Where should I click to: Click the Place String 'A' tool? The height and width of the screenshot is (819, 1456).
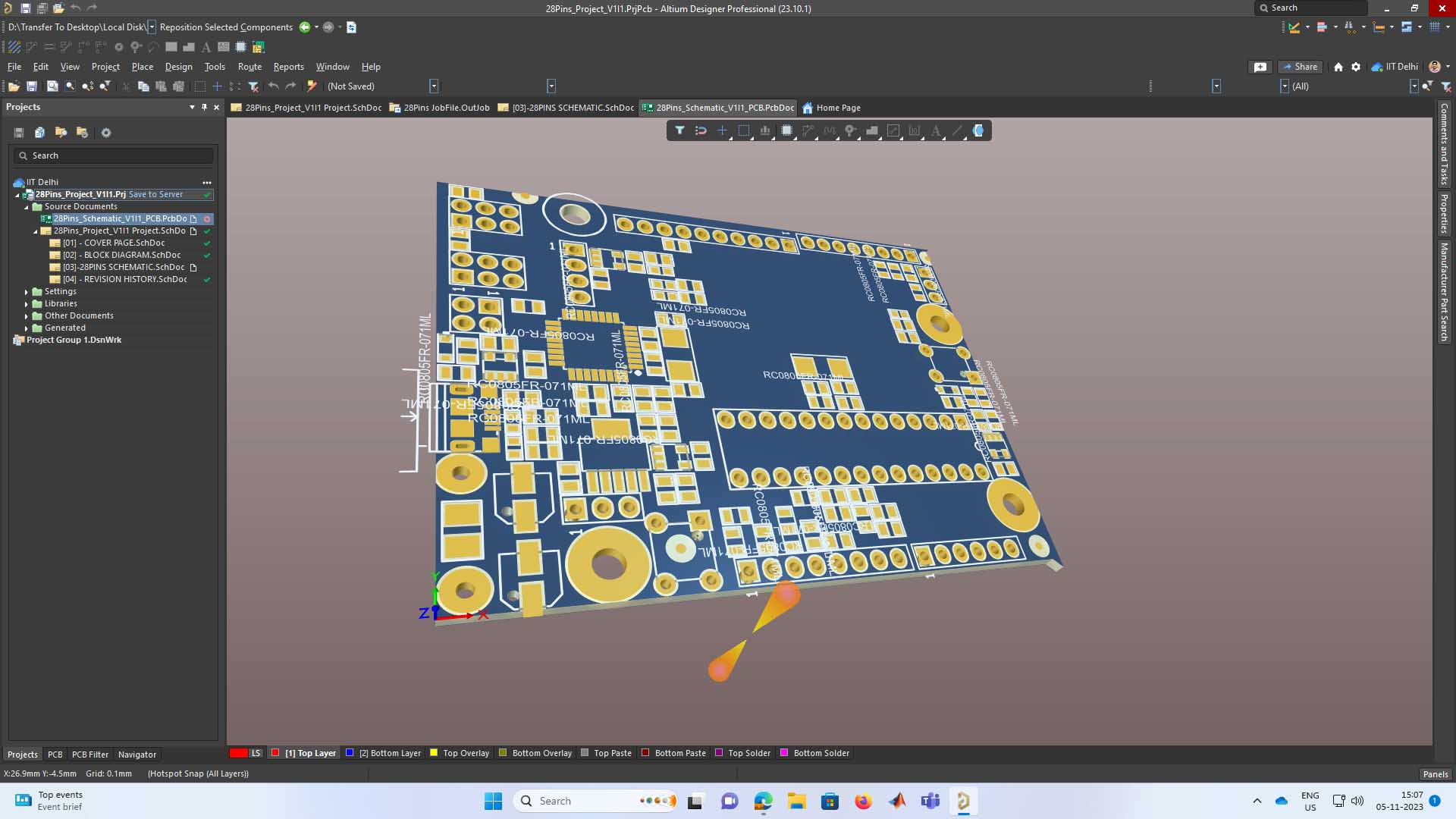[x=936, y=130]
